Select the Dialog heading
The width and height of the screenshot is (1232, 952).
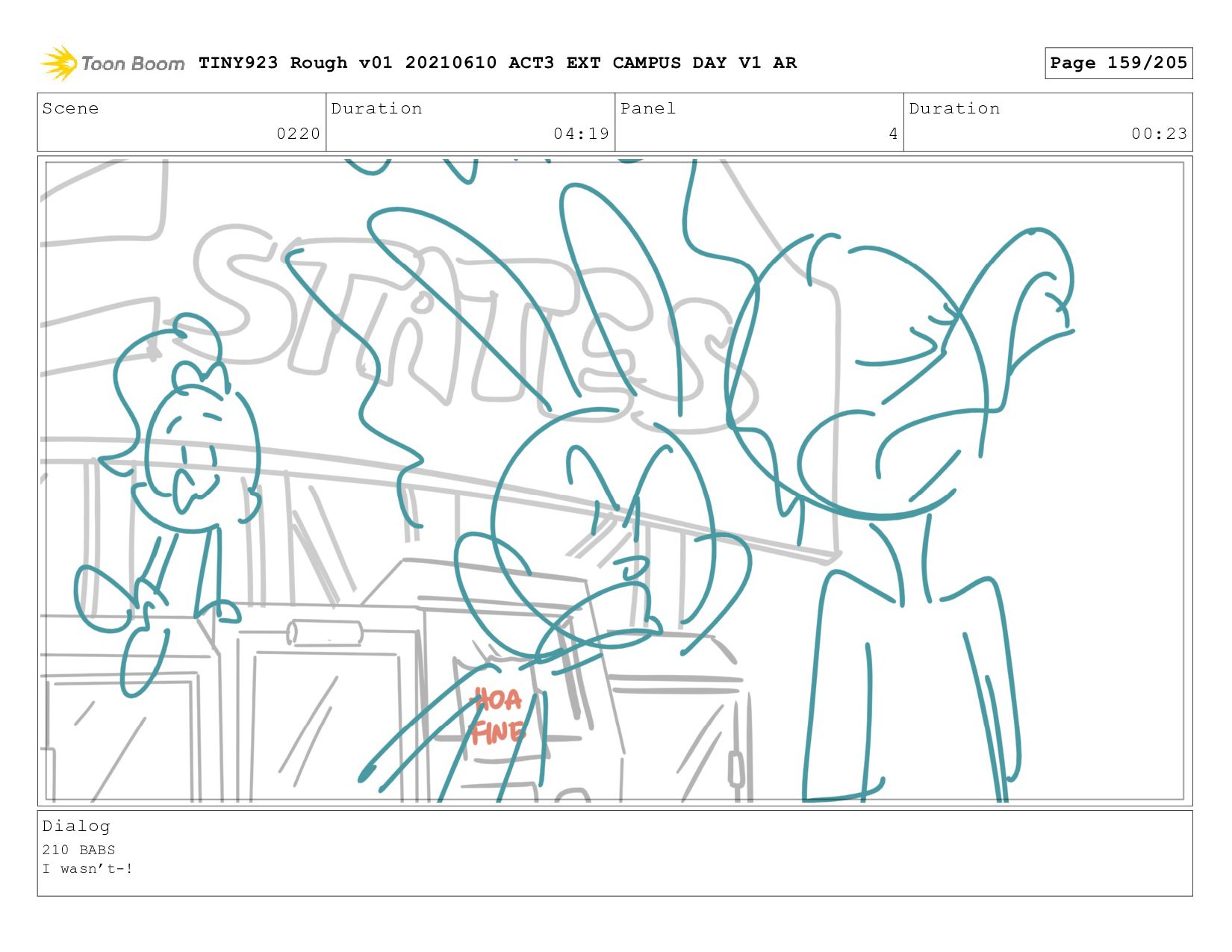coord(76,826)
